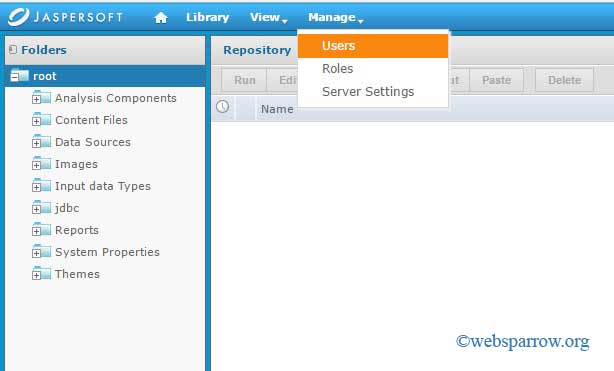Select Data Sources label in tree

(x=93, y=142)
